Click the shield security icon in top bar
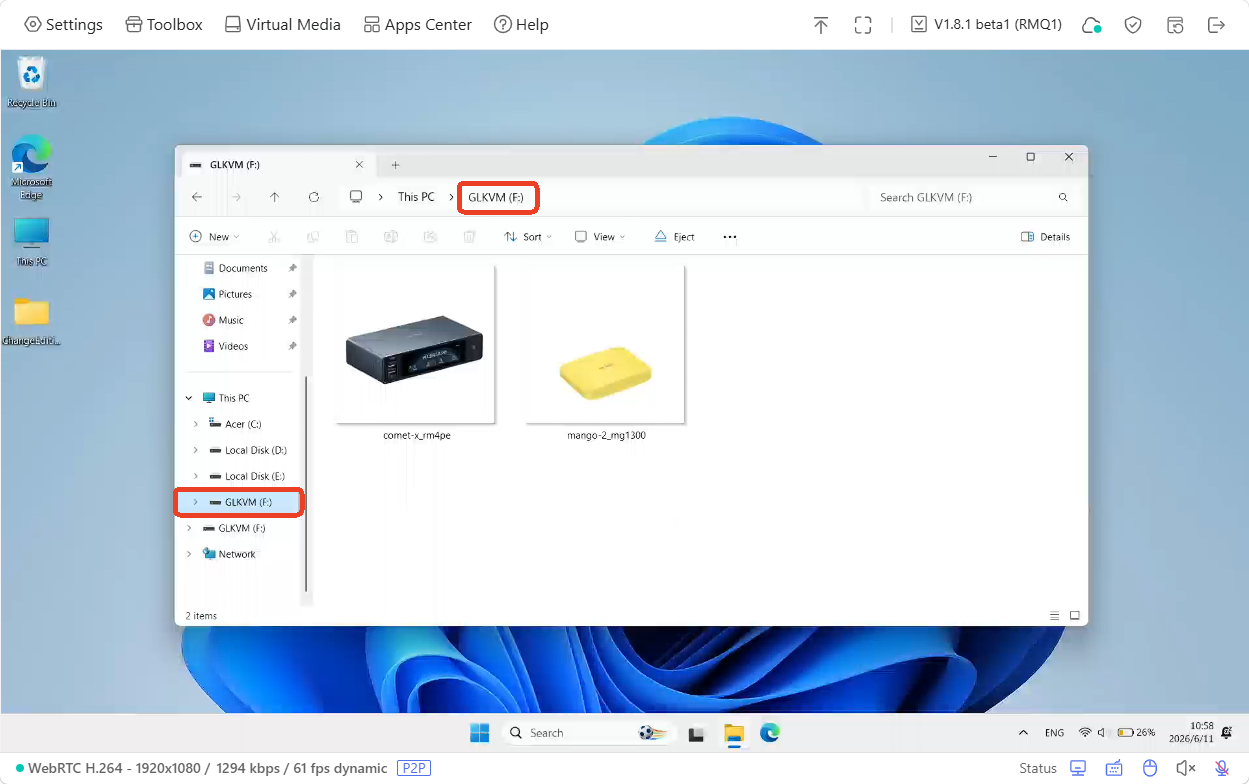The width and height of the screenshot is (1249, 784). tap(1133, 25)
